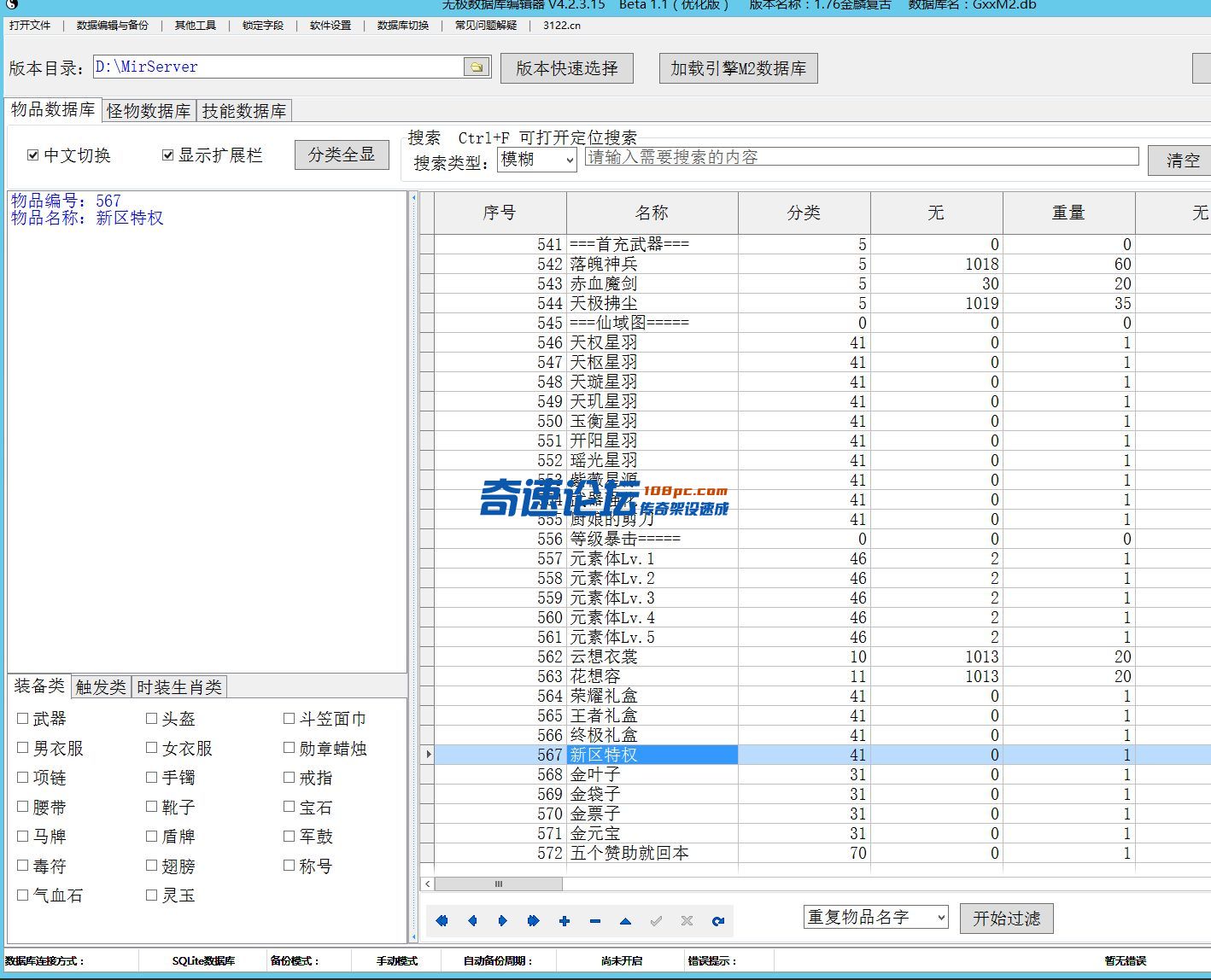1211x980 pixels.
Task: Click the 版本快速选择 button
Action: tap(567, 68)
